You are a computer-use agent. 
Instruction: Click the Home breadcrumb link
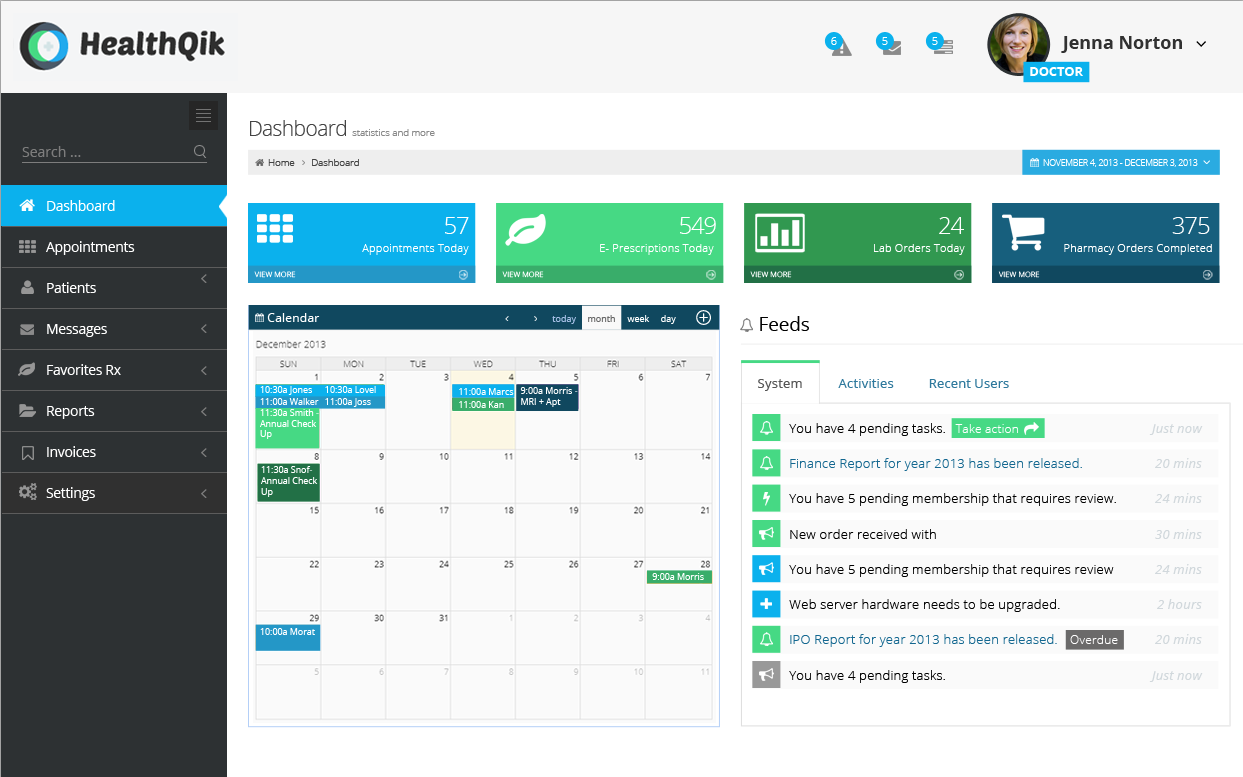click(281, 162)
